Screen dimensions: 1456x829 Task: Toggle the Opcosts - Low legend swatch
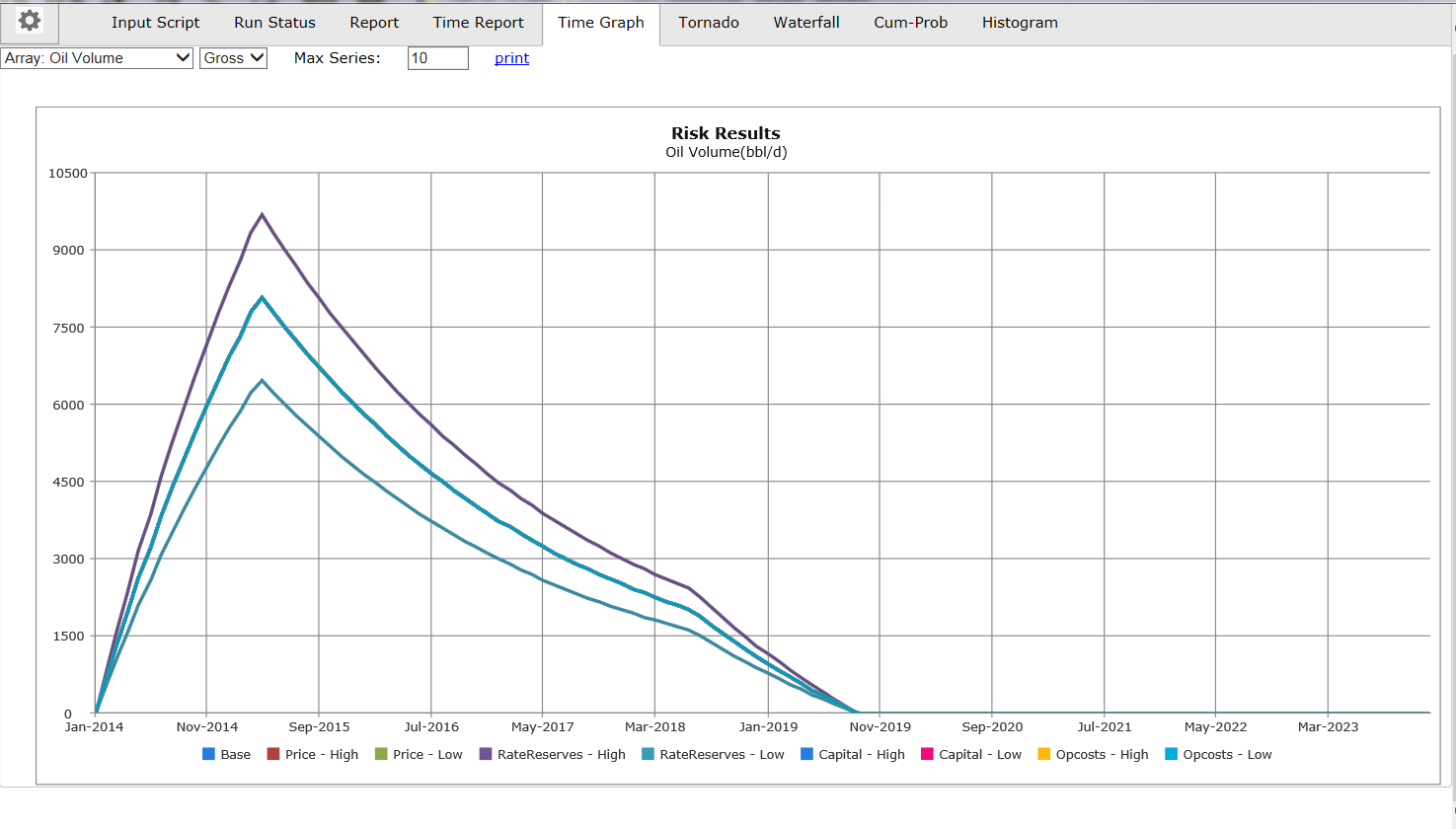tap(1171, 754)
